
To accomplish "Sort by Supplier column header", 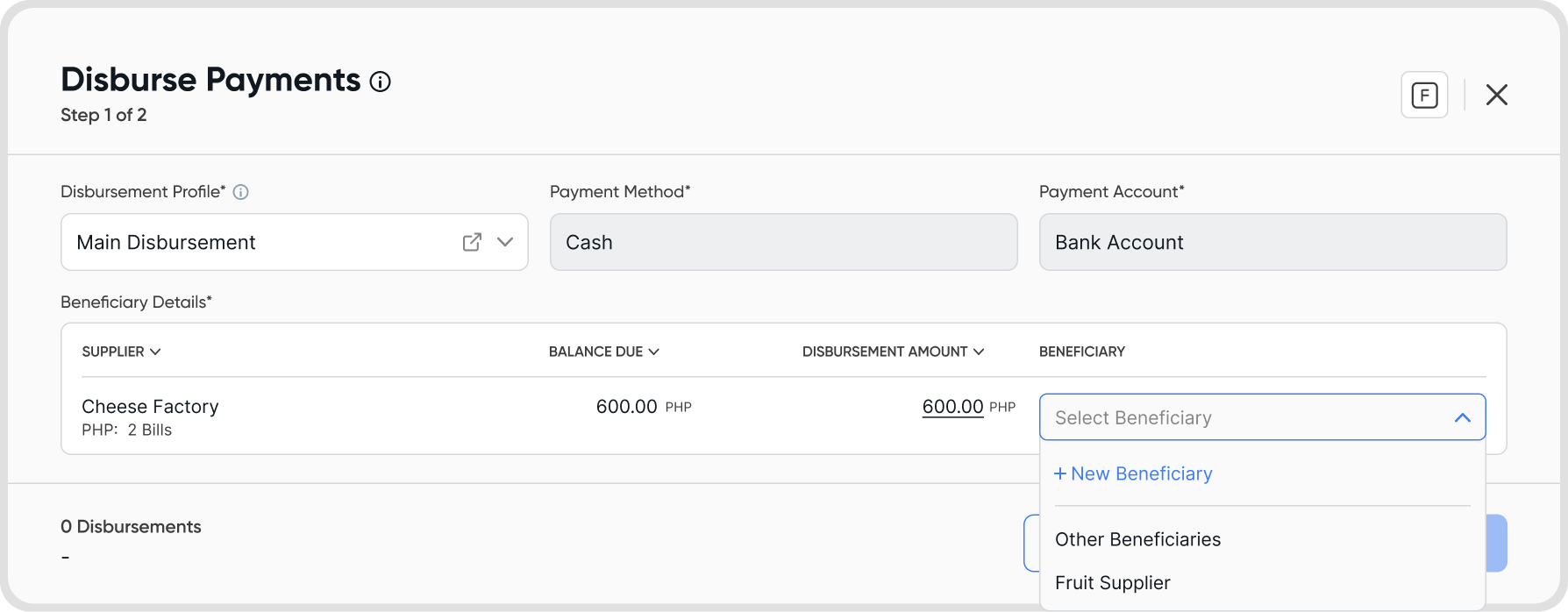I will point(121,352).
